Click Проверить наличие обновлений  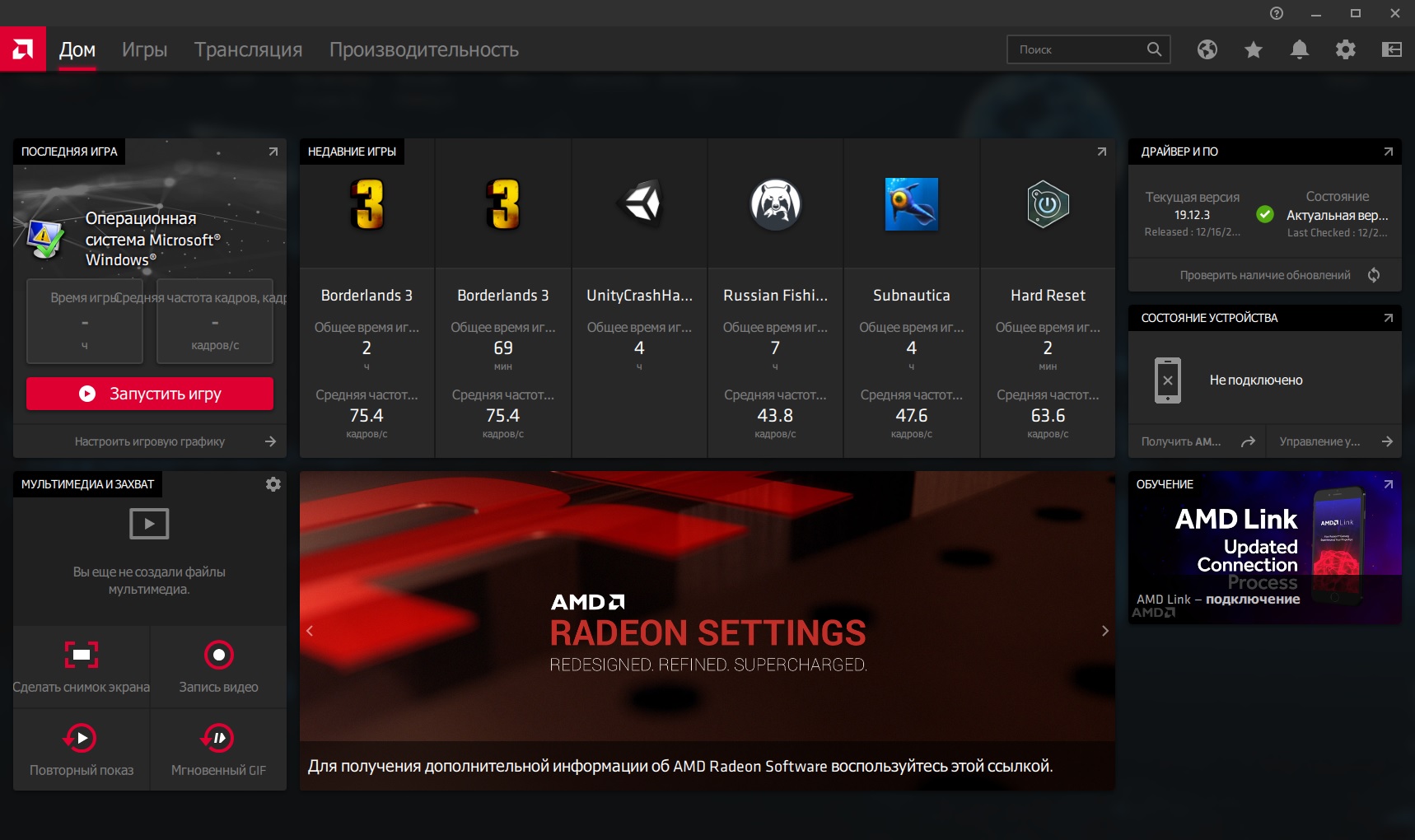click(1266, 275)
